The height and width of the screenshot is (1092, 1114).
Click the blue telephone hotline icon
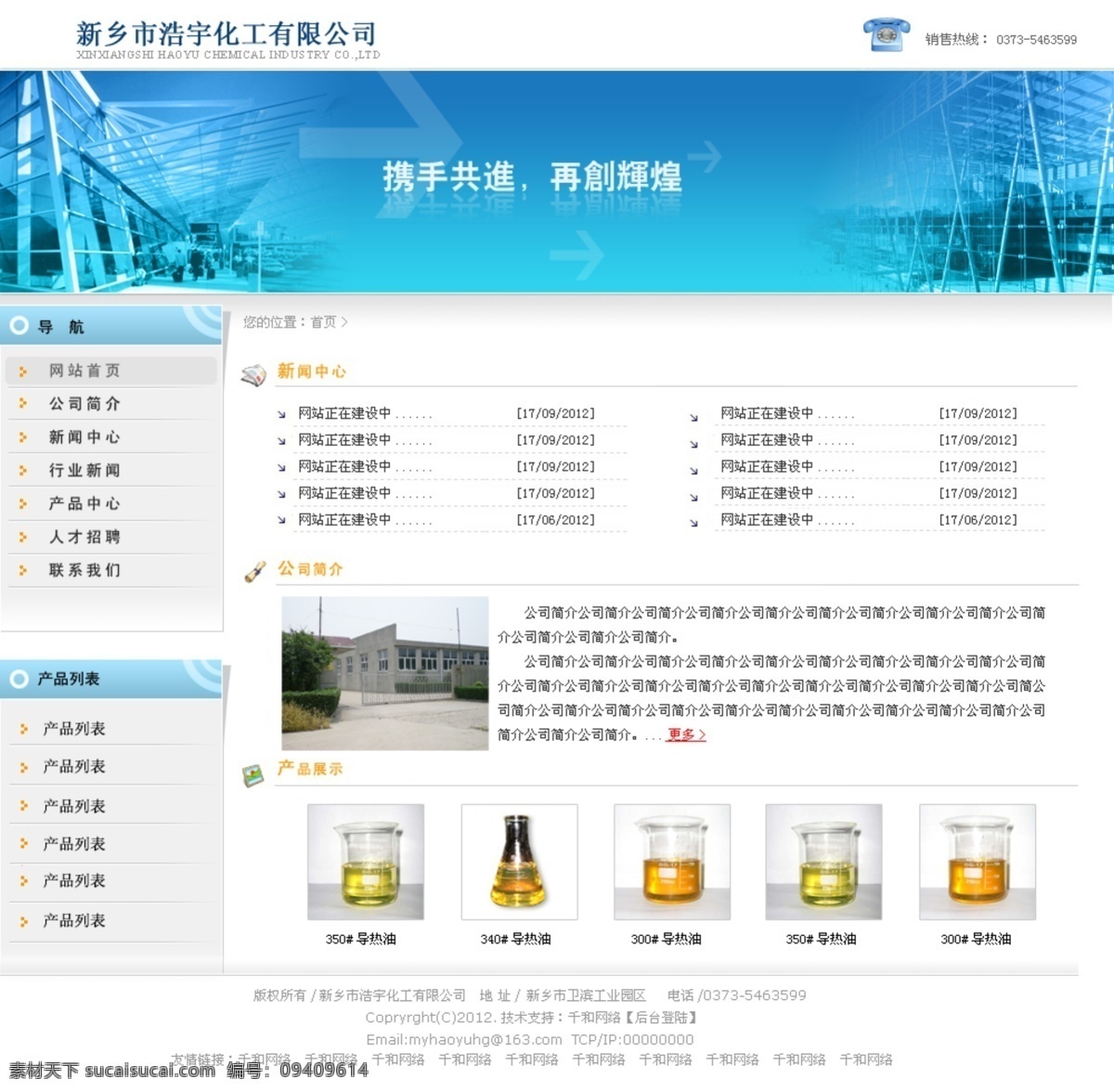click(x=887, y=34)
